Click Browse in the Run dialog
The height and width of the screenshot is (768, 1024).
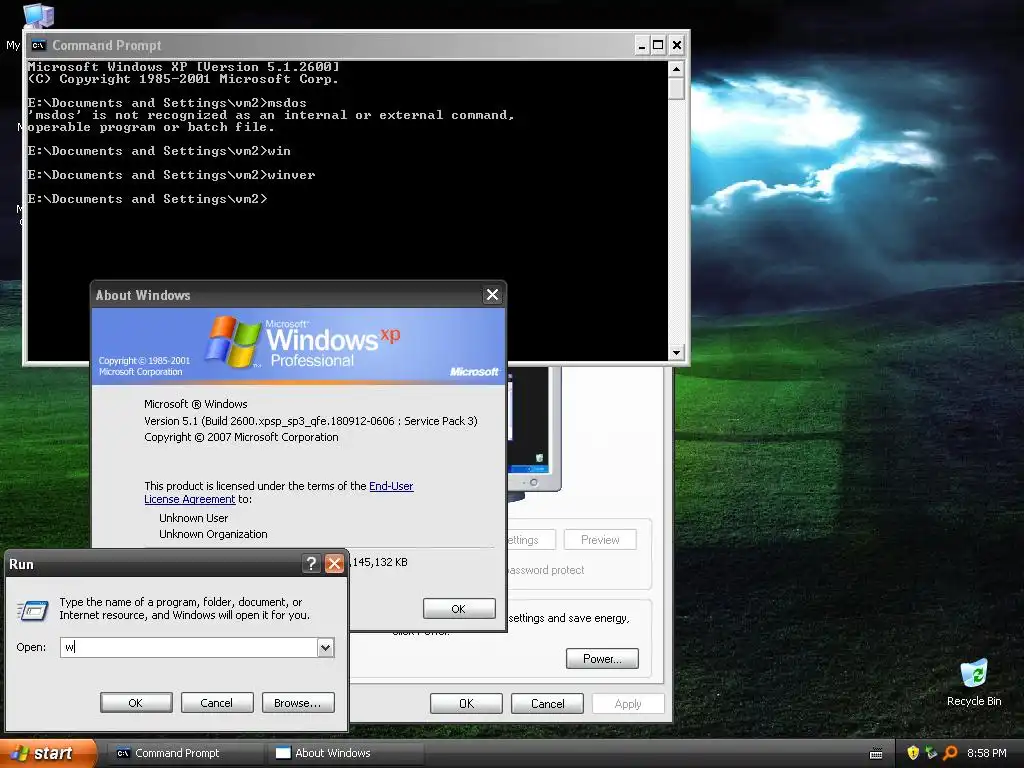point(298,703)
